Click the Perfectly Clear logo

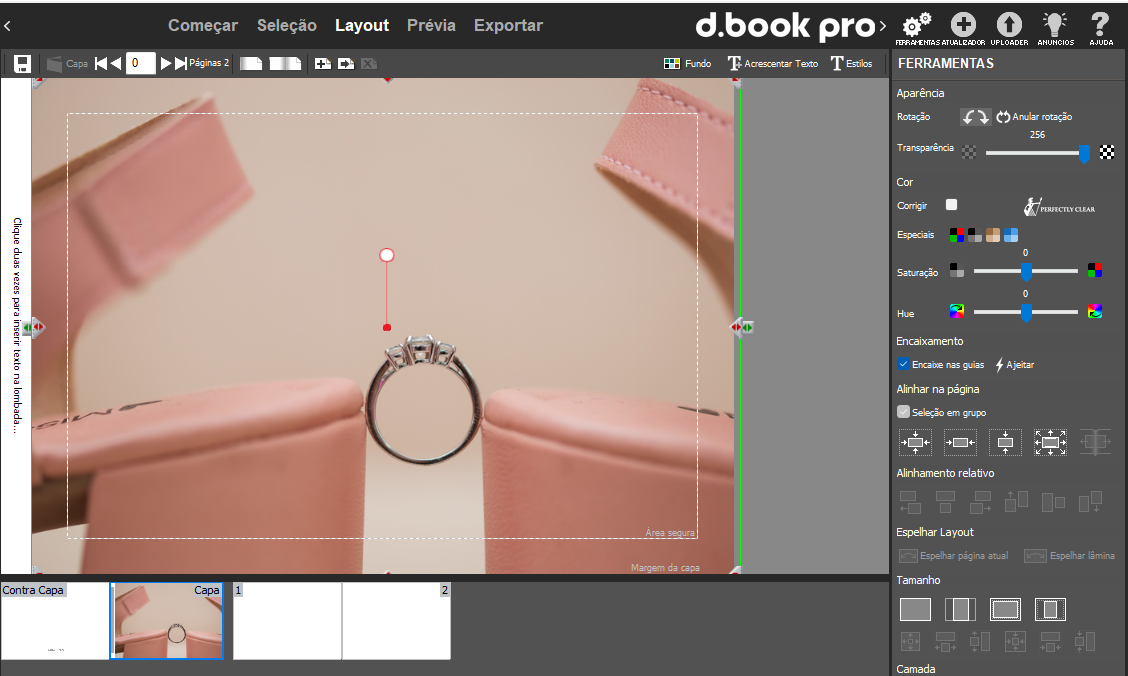click(x=1059, y=206)
